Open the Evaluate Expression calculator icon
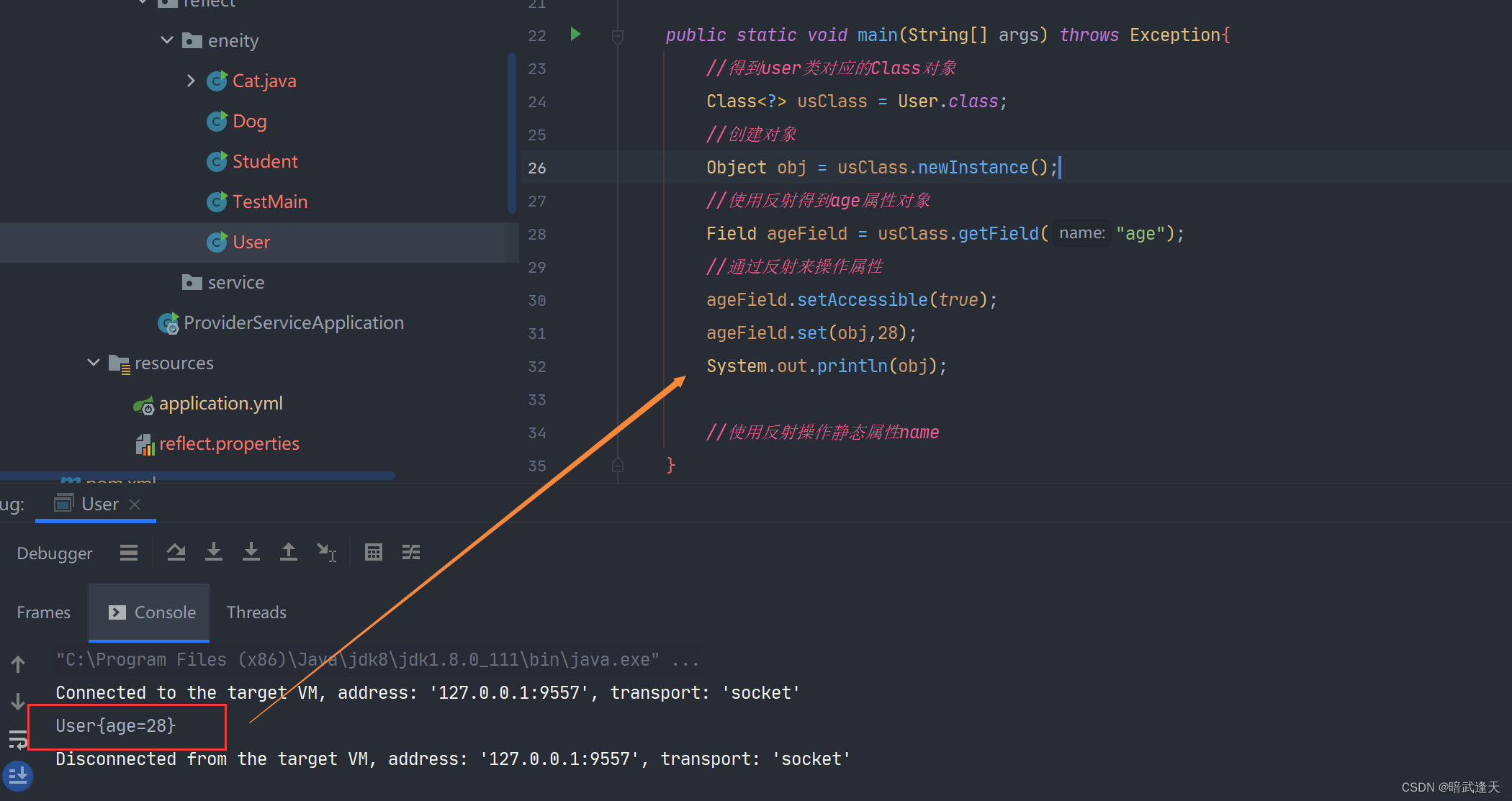The width and height of the screenshot is (1512, 801). (x=374, y=553)
